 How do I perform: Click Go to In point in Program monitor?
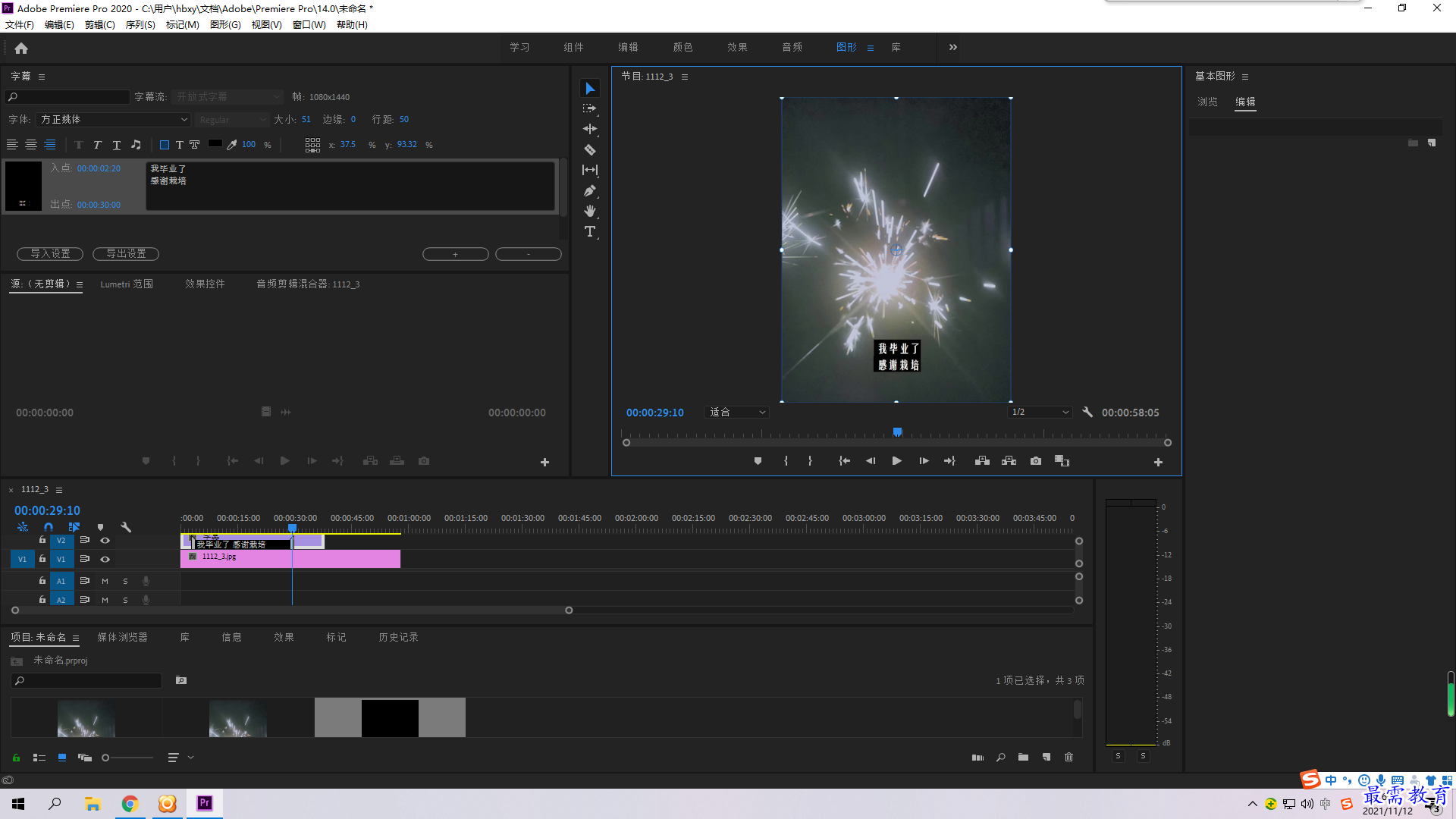click(844, 461)
